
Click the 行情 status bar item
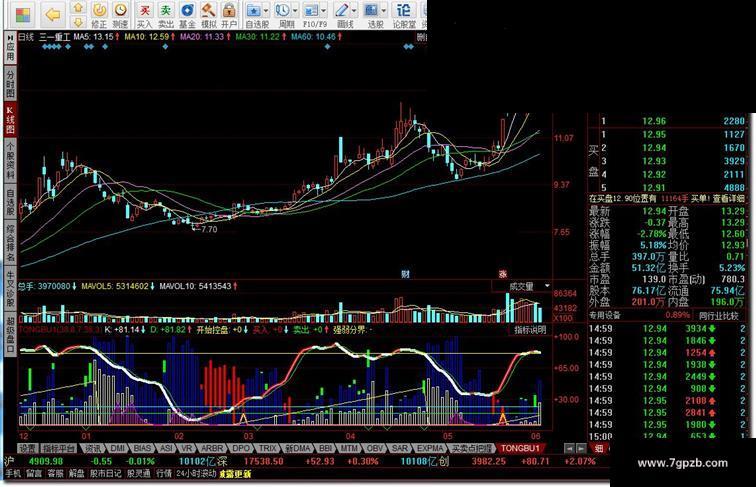tap(164, 473)
